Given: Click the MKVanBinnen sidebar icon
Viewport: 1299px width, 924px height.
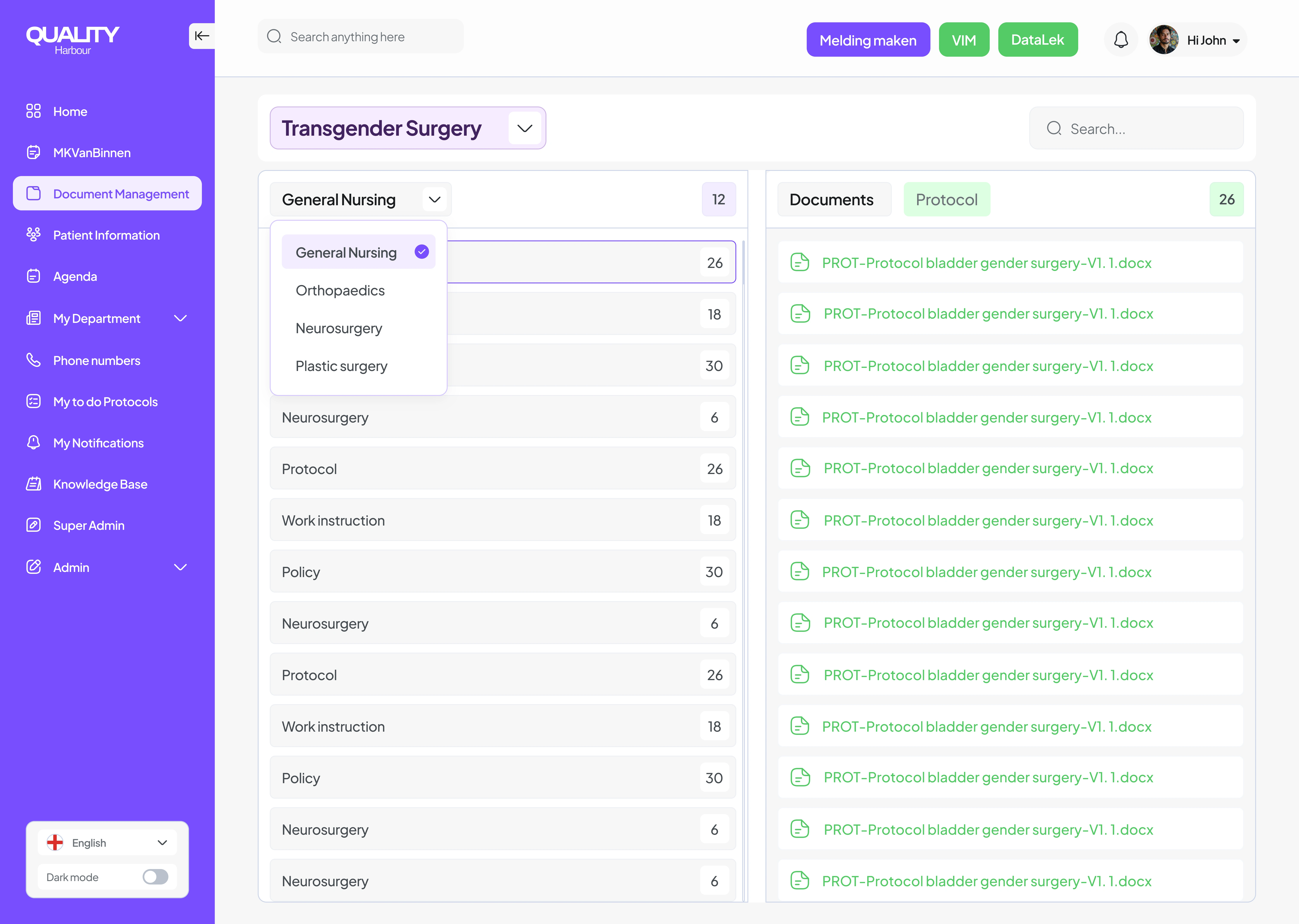Looking at the screenshot, I should click(x=34, y=152).
